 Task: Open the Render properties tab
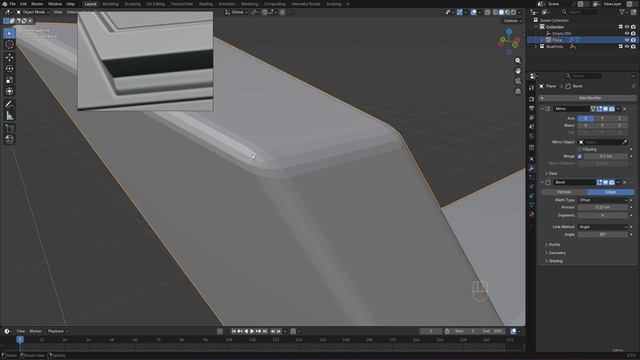pos(531,99)
